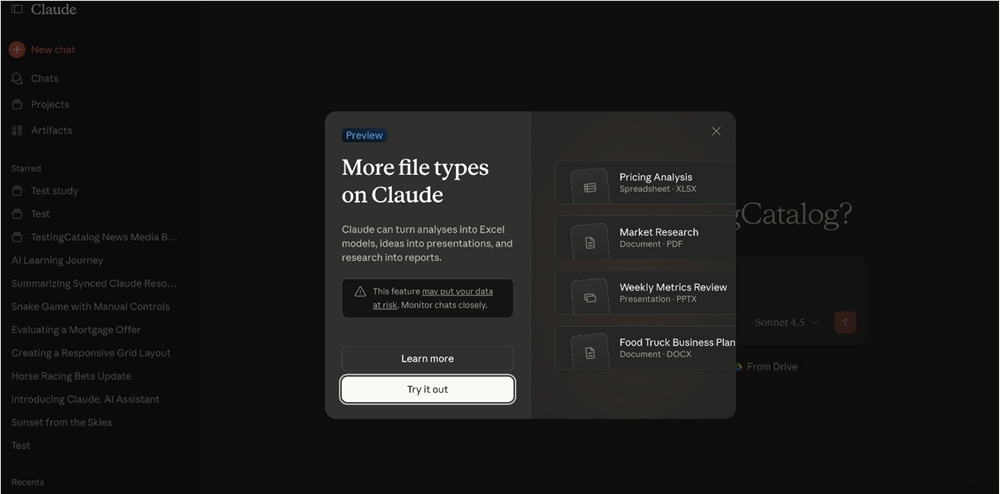
Task: Click the New chat plus icon
Action: [x=17, y=49]
